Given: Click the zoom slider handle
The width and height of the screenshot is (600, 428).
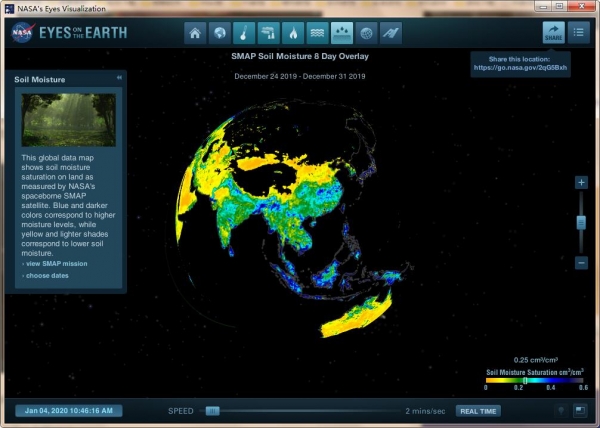Looking at the screenshot, I should pos(581,223).
